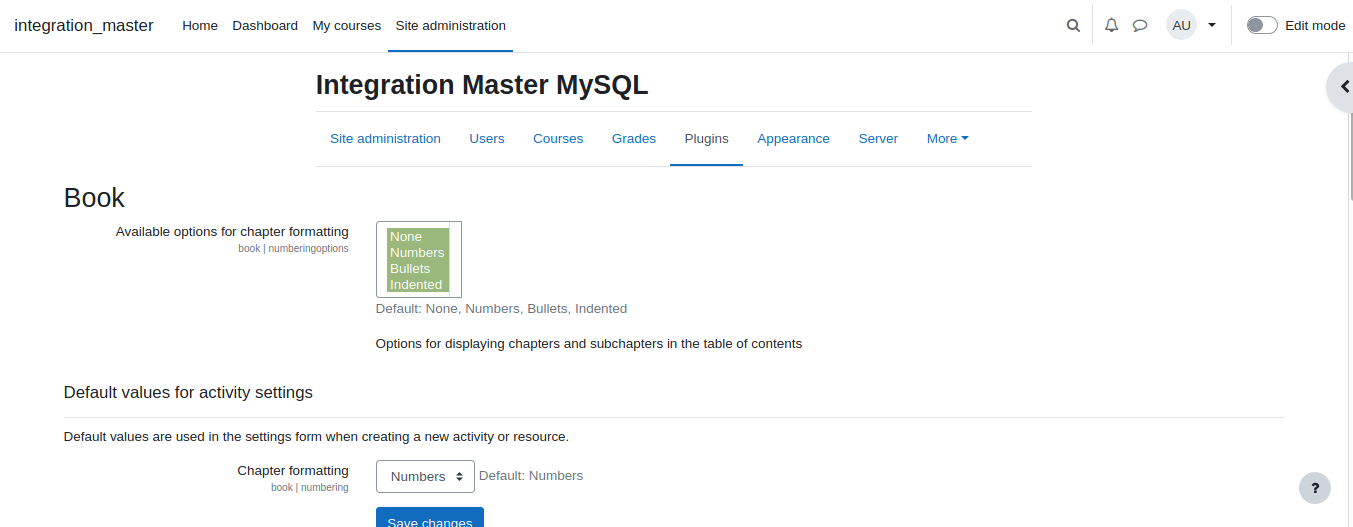1353x527 pixels.
Task: Switch to Appearance tab
Action: pos(793,139)
